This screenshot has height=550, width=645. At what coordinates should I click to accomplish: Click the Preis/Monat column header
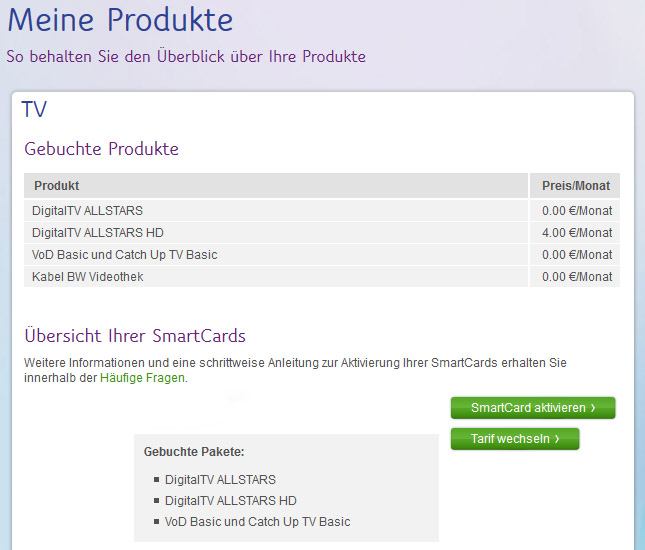tap(576, 186)
